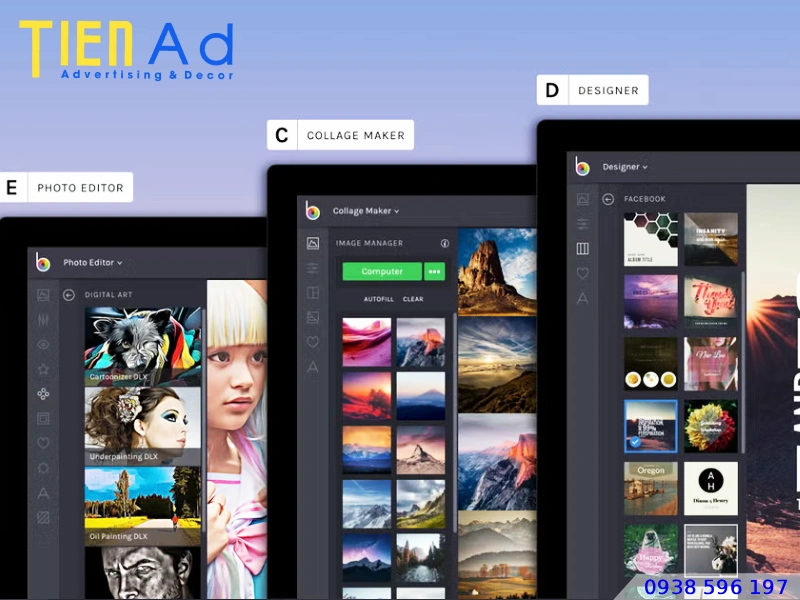Open the layouts grid icon in Collage Maker
Screen dimensions: 800x600
point(313,293)
